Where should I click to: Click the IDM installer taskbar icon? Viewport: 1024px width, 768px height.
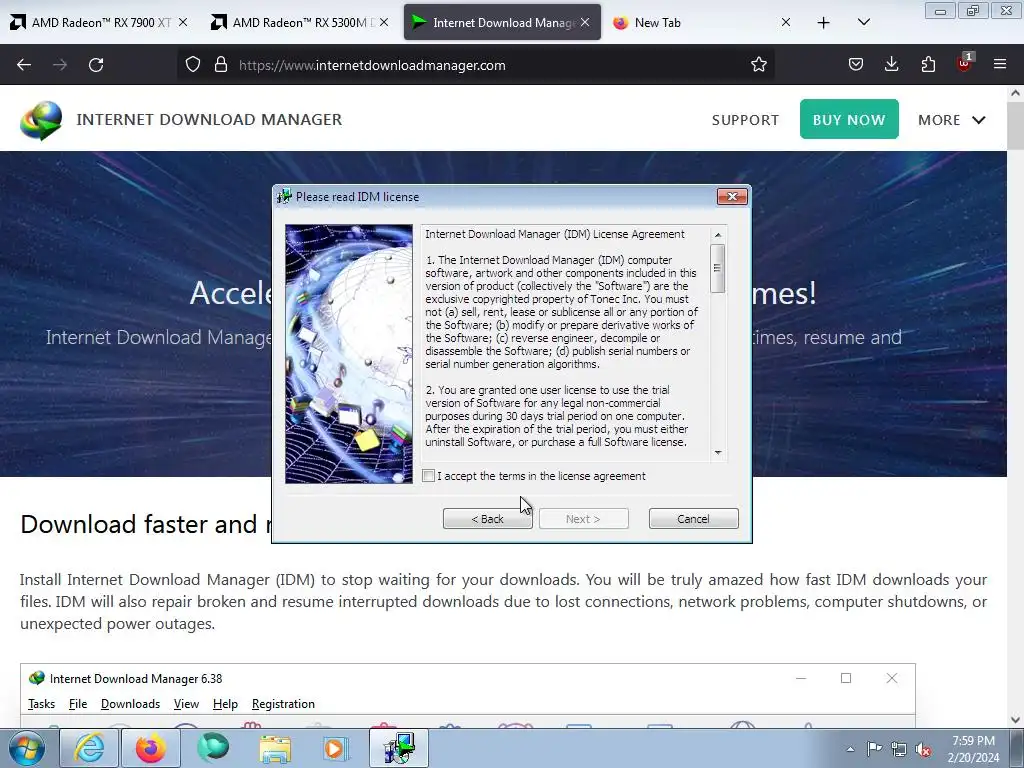399,748
